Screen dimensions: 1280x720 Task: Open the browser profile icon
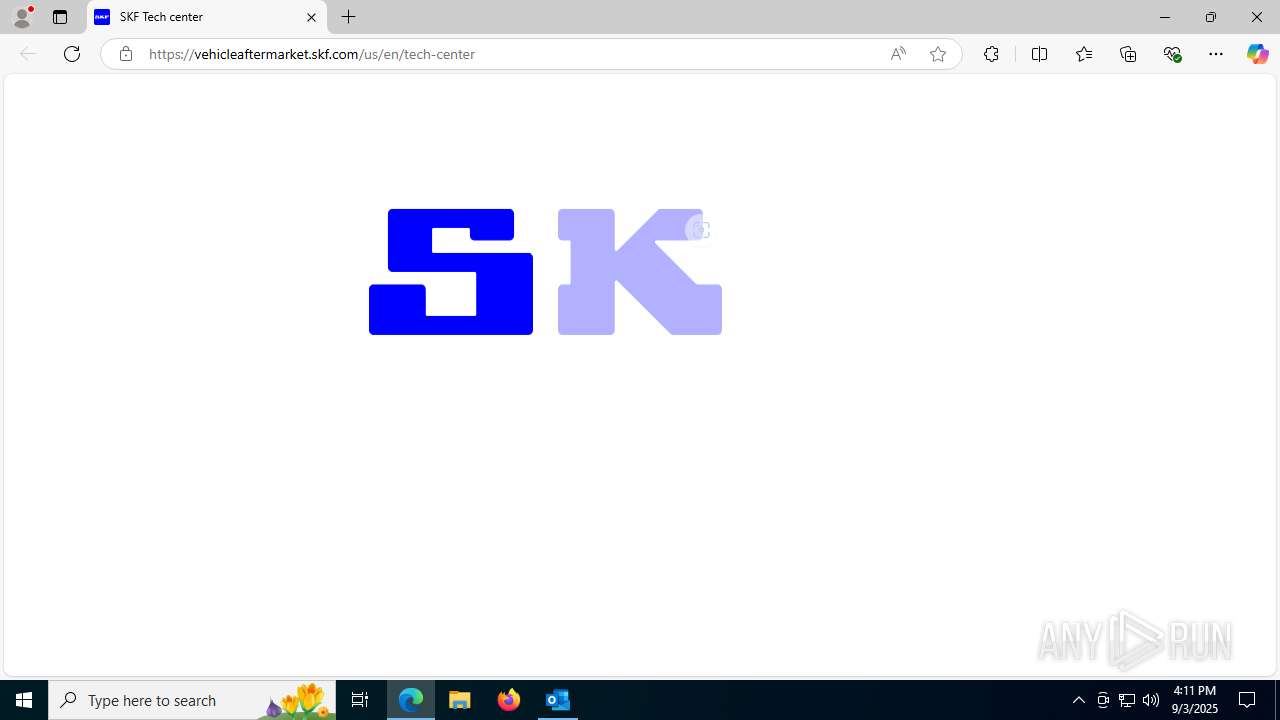click(x=22, y=17)
